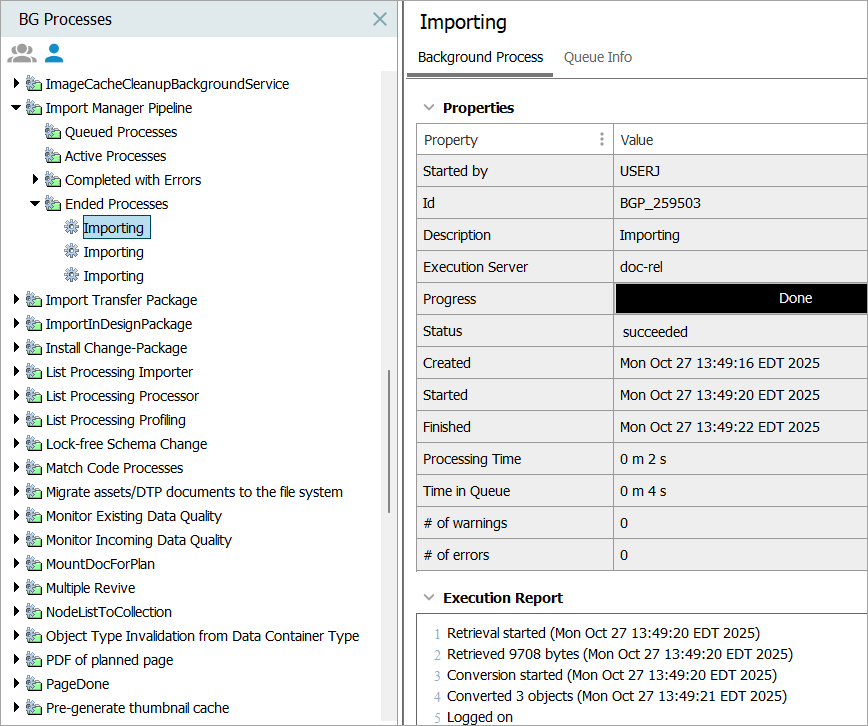Screen dimensions: 868x726
Task: Click the all users group icon
Action: (22, 53)
